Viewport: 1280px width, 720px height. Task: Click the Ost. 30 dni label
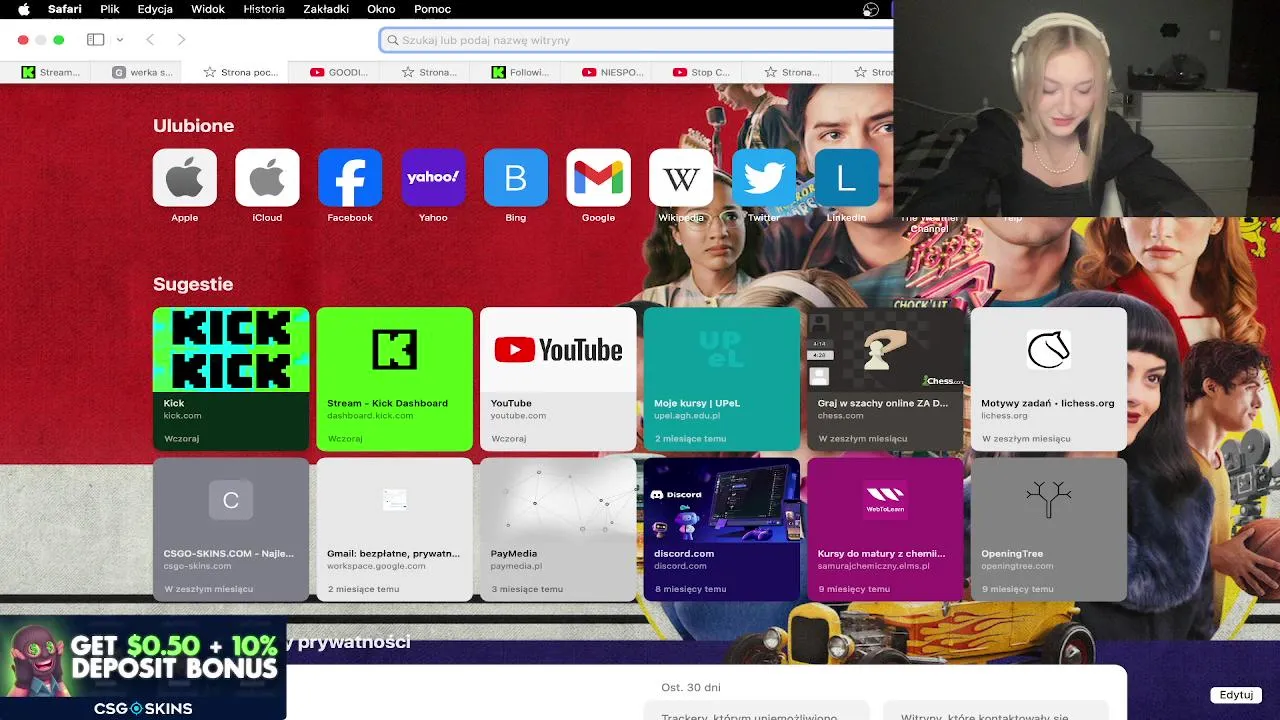click(x=691, y=687)
